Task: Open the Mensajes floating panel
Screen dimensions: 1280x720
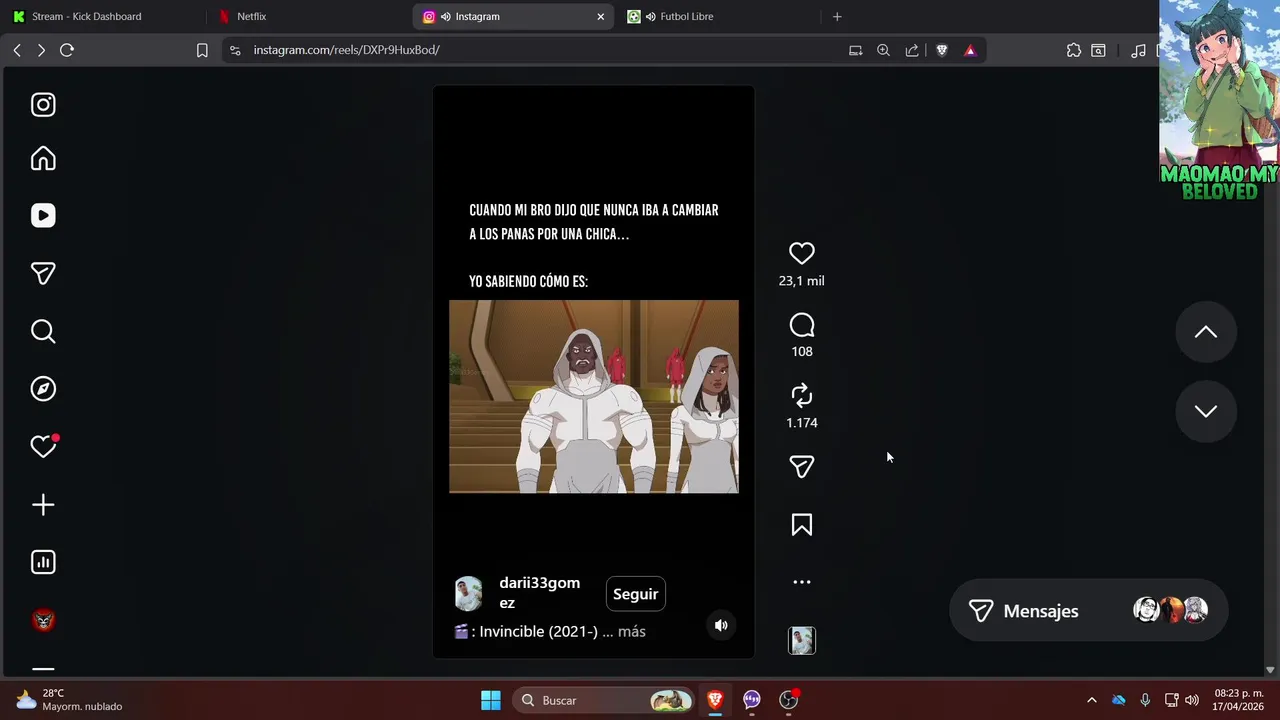Action: (1088, 610)
